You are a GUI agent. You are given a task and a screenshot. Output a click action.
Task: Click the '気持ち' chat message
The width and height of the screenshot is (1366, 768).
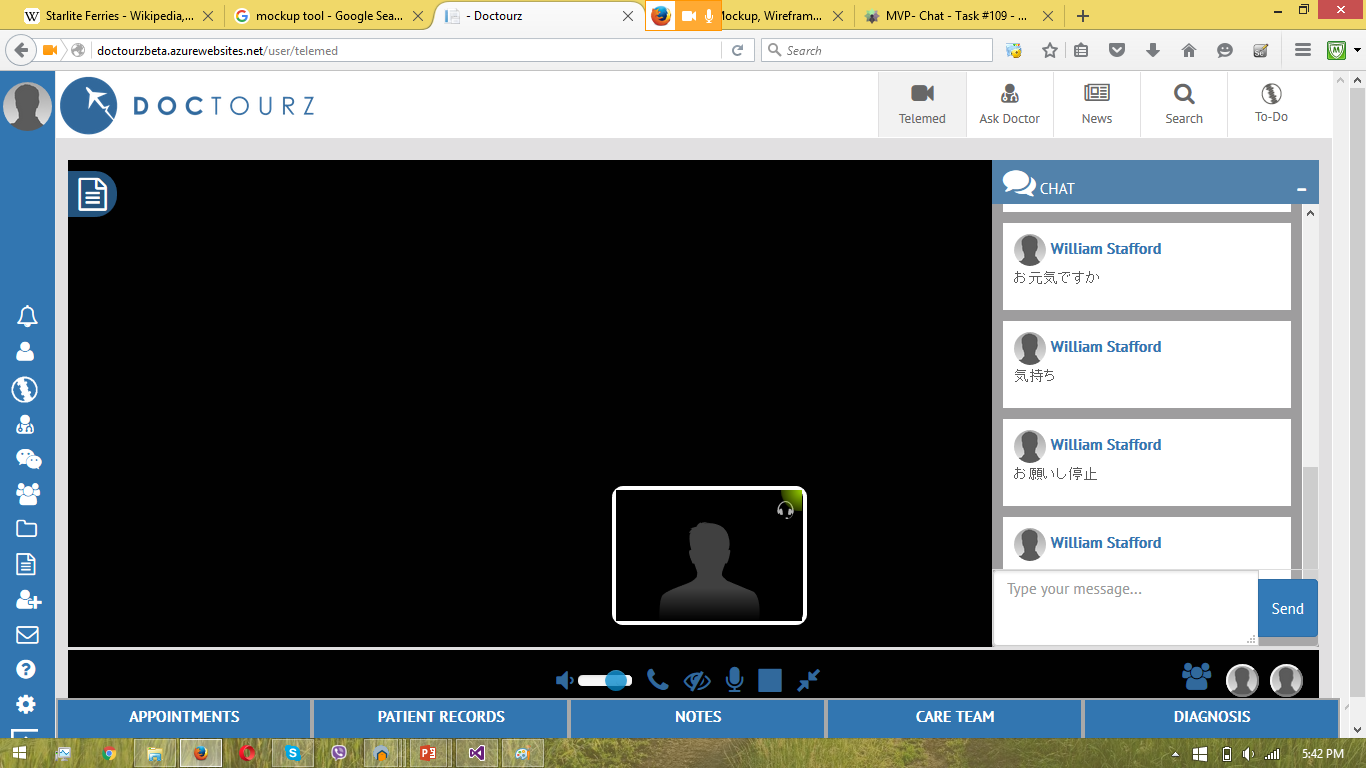pos(1034,376)
